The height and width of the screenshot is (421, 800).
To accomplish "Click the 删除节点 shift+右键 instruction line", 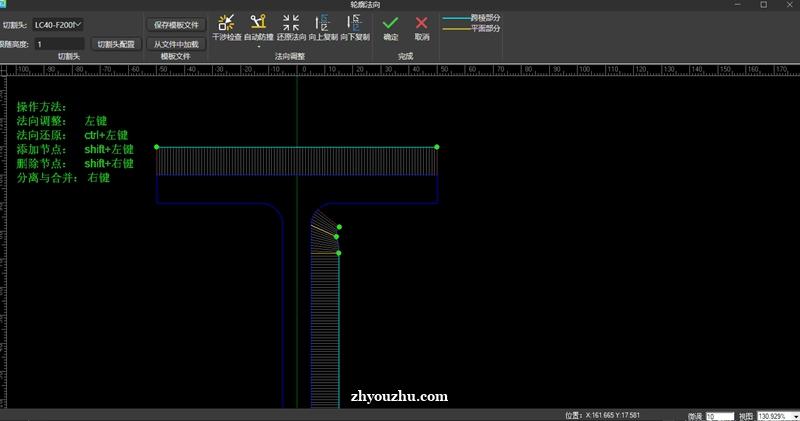I will [75, 164].
